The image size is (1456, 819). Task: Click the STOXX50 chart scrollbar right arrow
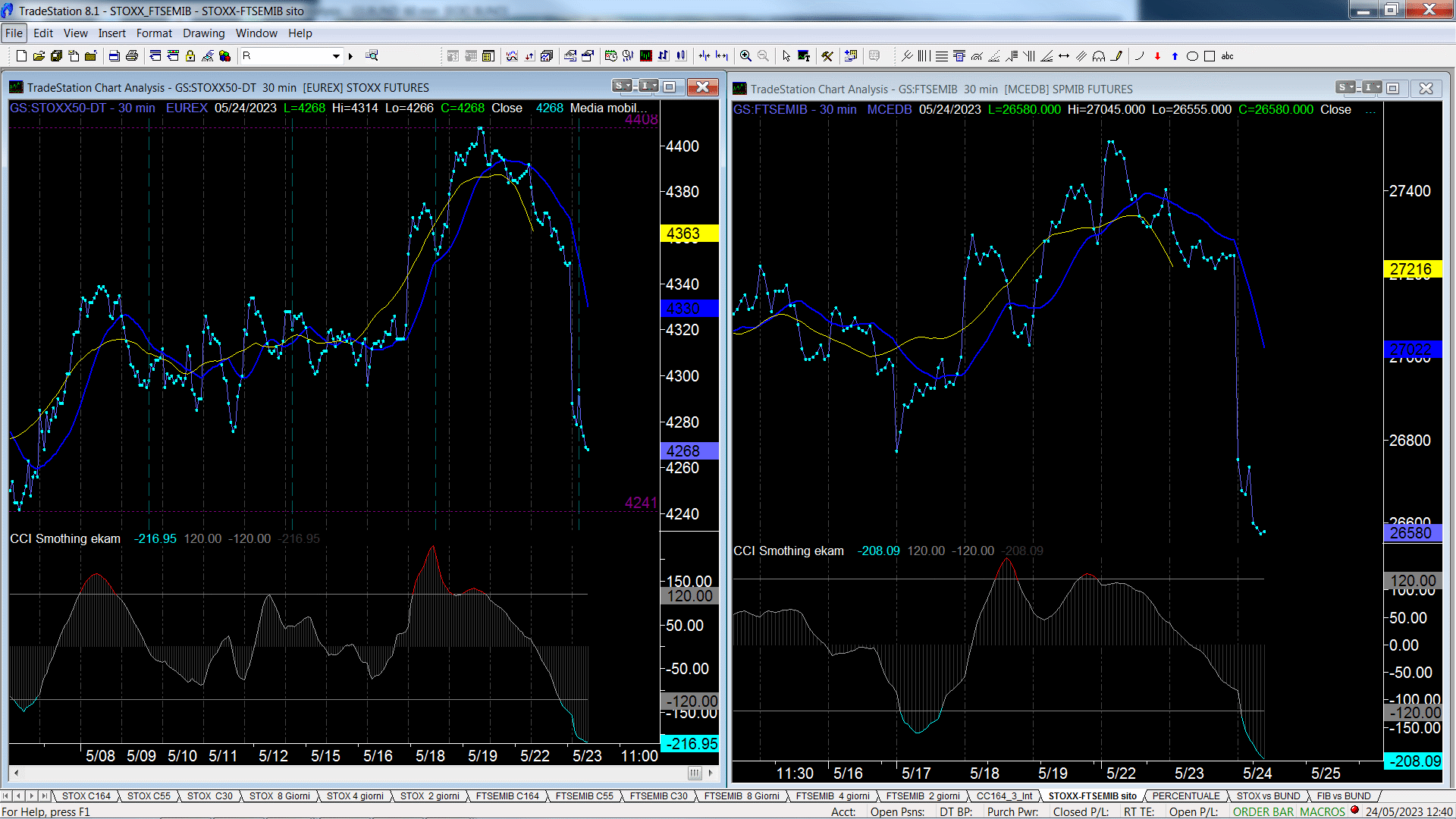click(711, 773)
